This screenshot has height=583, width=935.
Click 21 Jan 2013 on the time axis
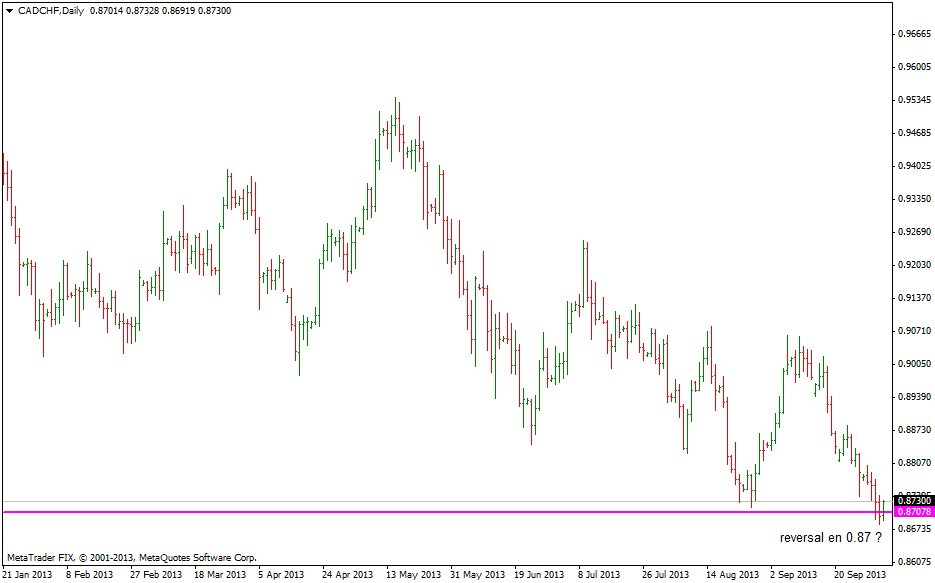coord(28,575)
